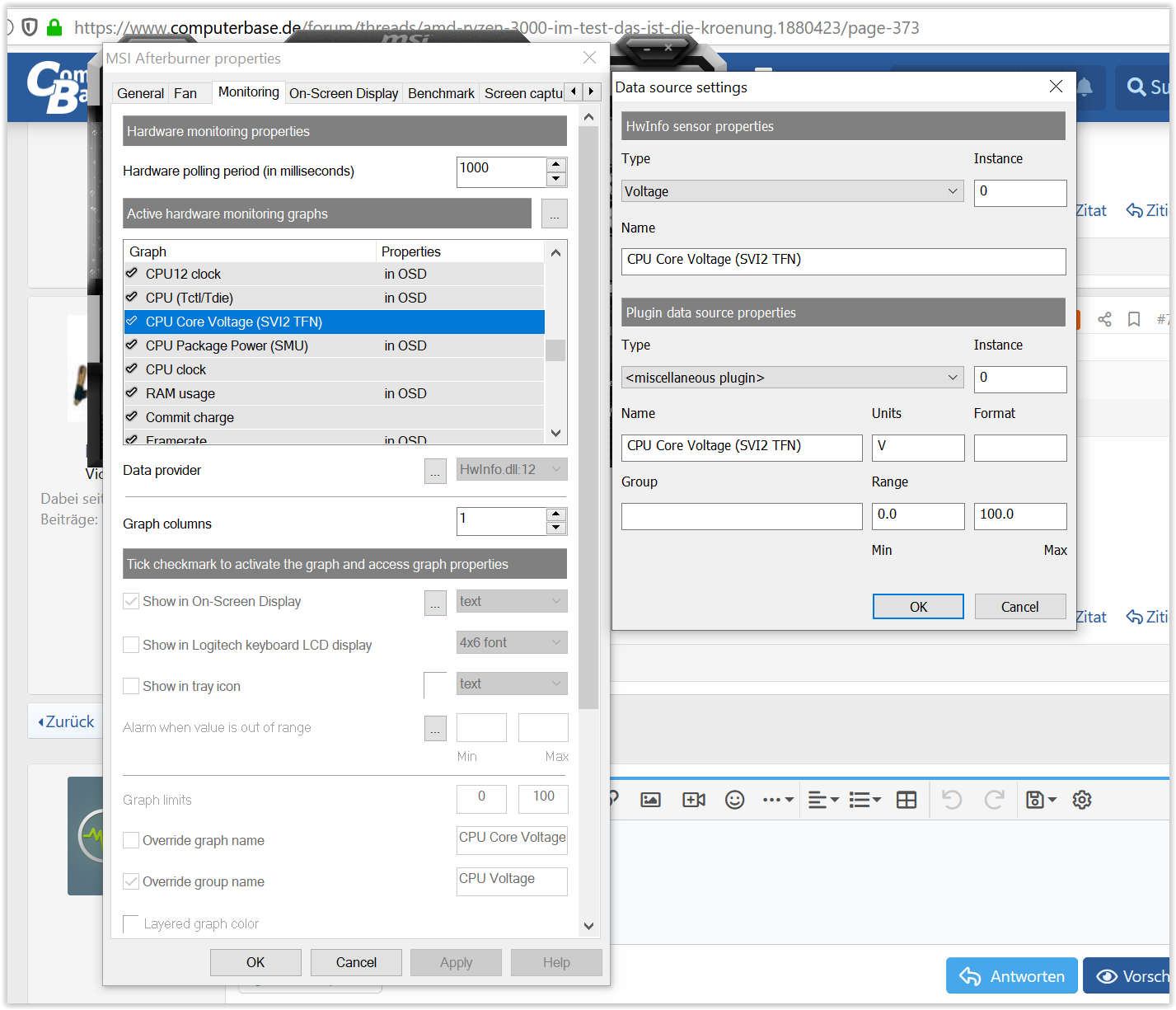Open more options ellipsis in editor toolbar
This screenshot has height=1010, width=1176.
point(778,800)
